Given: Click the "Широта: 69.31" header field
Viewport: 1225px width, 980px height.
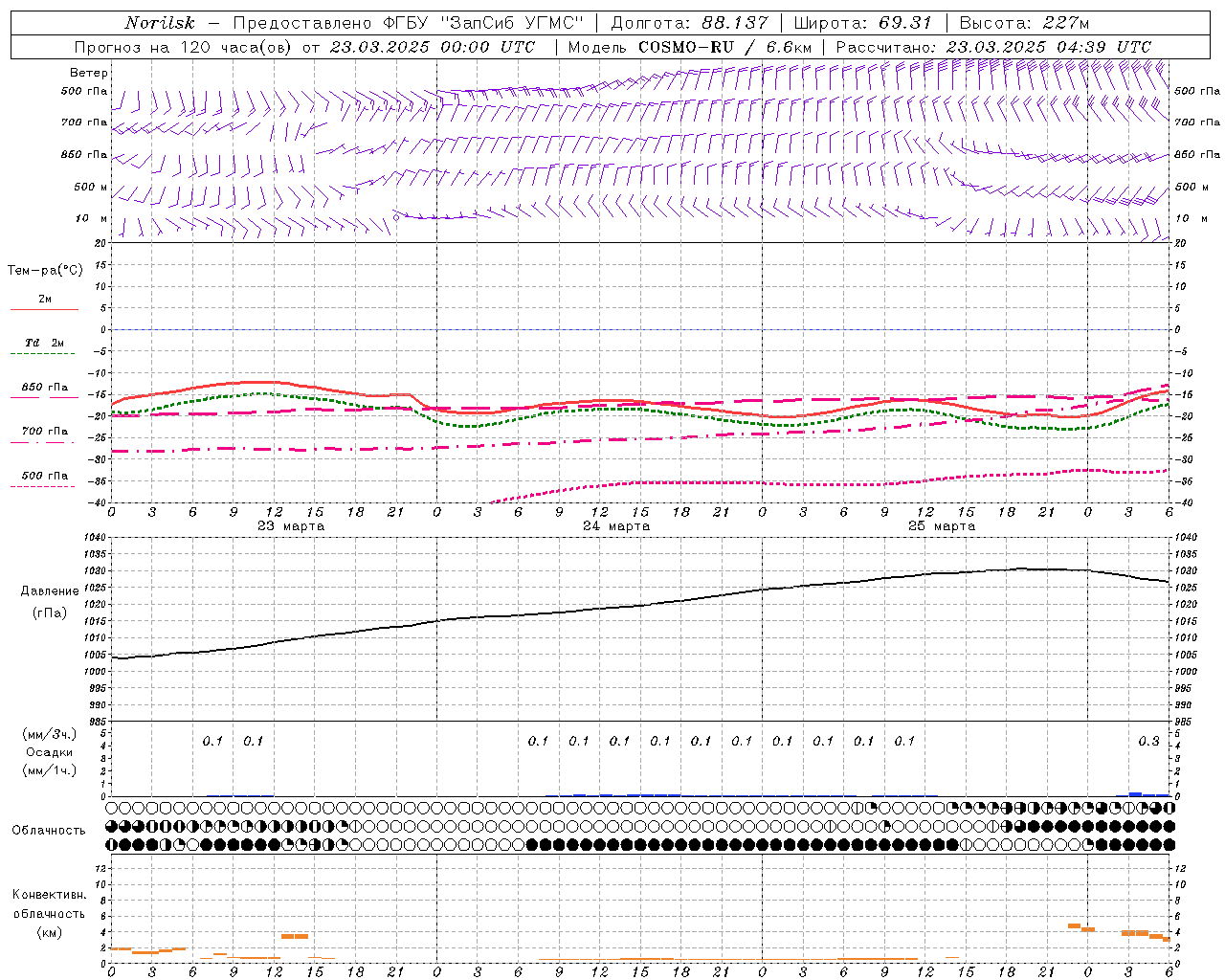Looking at the screenshot, I should coord(863,23).
